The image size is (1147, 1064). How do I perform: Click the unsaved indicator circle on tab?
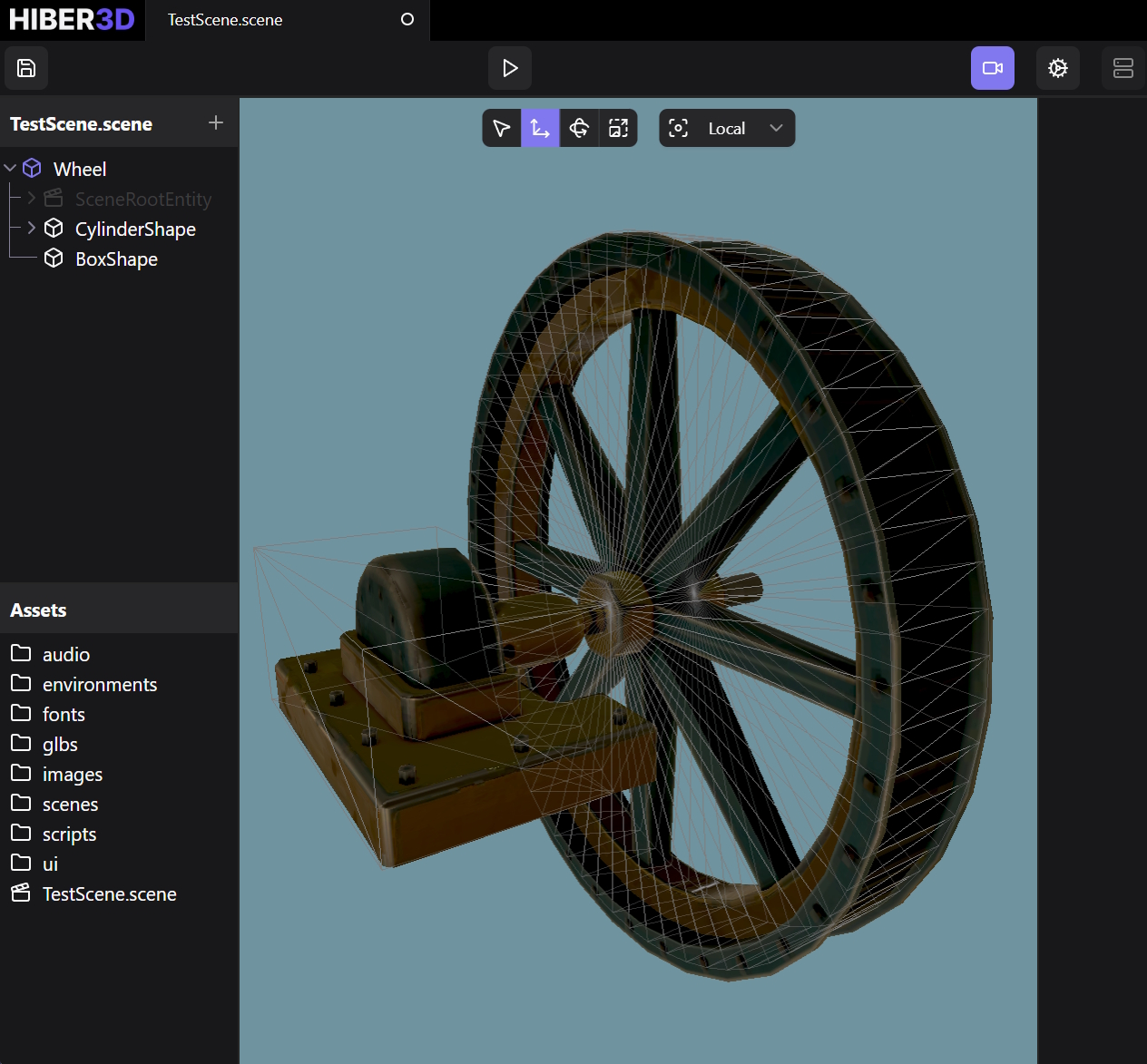(407, 20)
